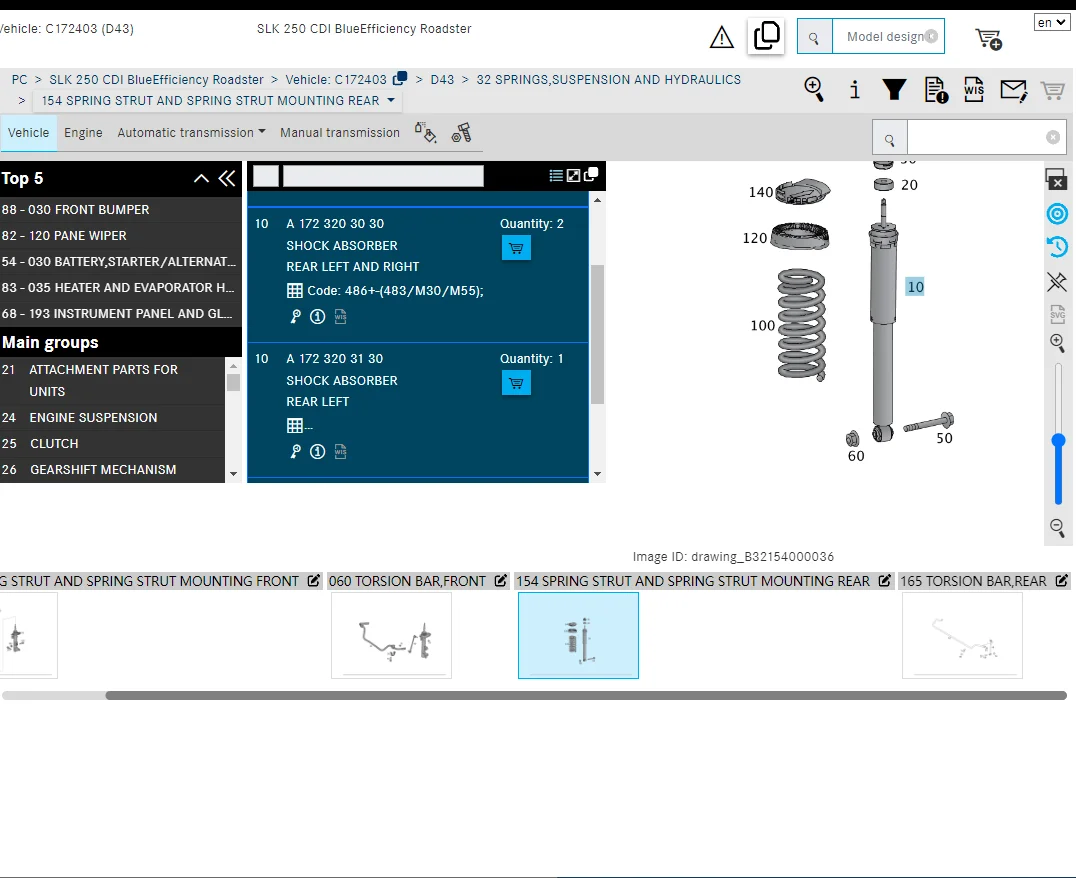Click the copy documents icon in header
1076x878 pixels.
point(766,36)
